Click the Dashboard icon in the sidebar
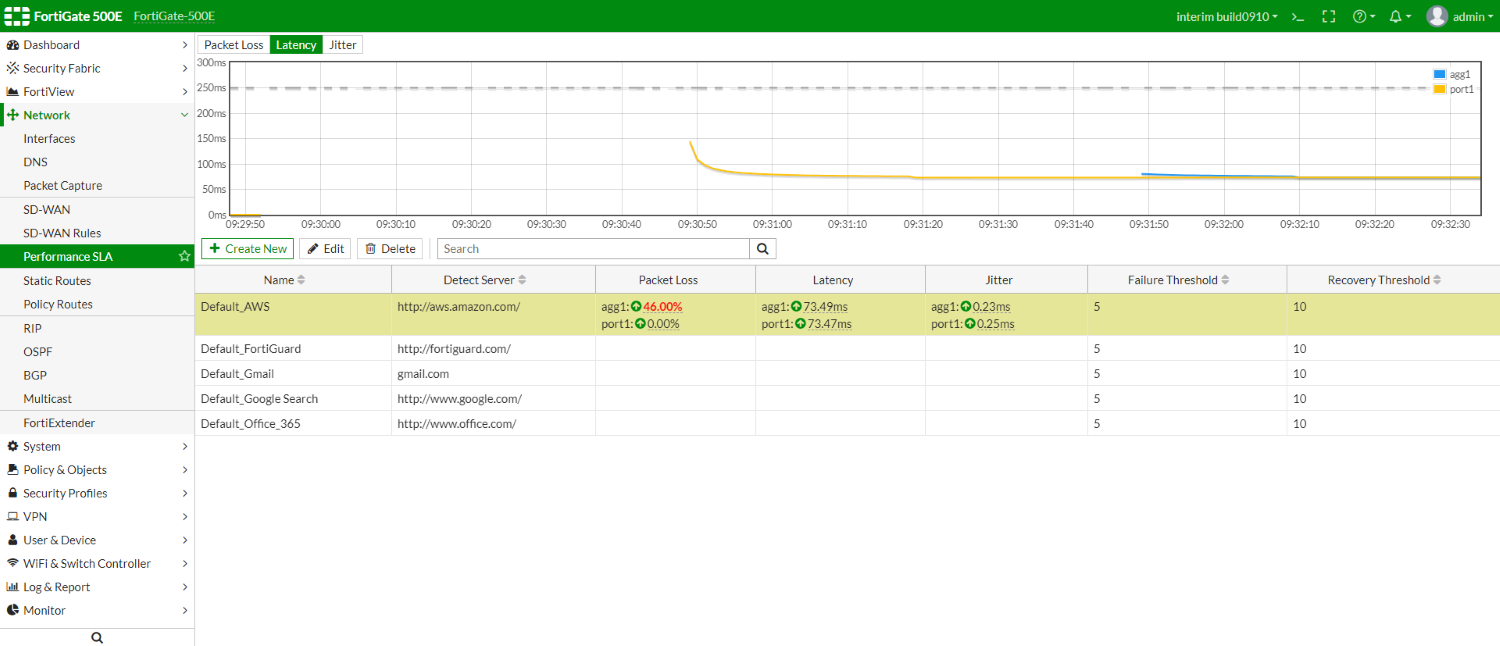Screen dimensions: 1500x646 point(14,44)
